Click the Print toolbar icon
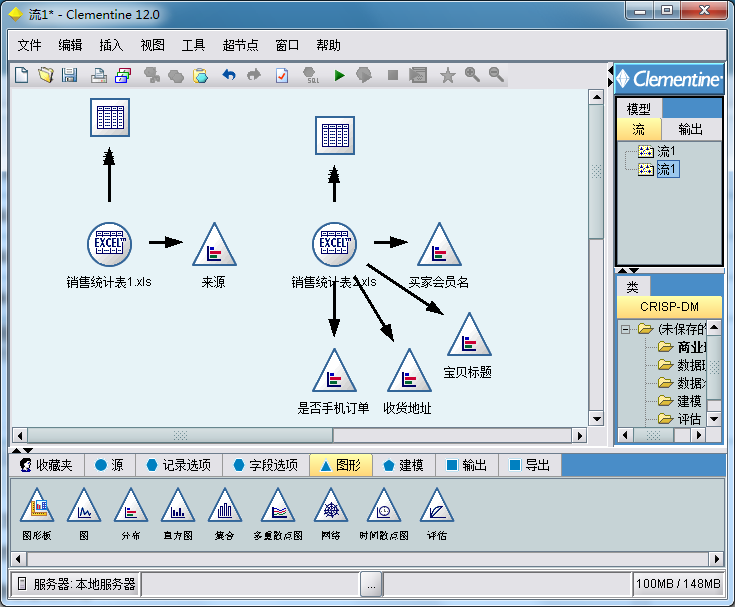The width and height of the screenshot is (735, 607). tap(98, 75)
